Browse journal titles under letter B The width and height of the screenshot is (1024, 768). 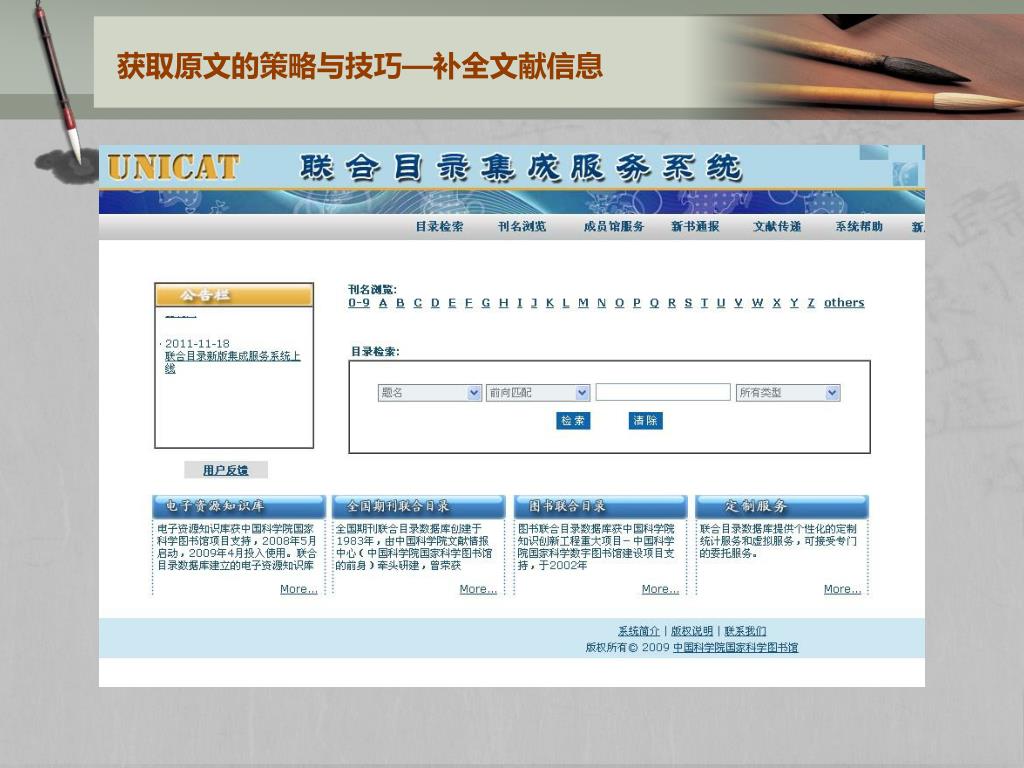point(400,303)
